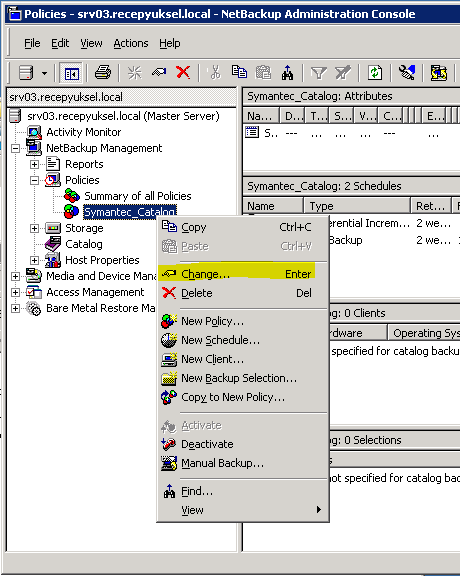The image size is (460, 576).
Task: Expand the Reports node
Action: coord(35,165)
